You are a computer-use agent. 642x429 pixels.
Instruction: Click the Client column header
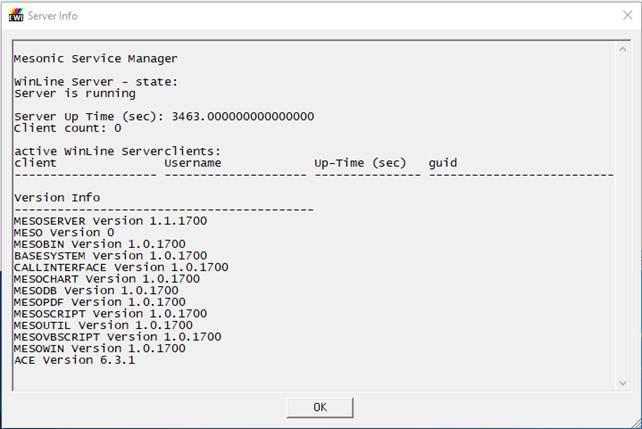(35, 162)
